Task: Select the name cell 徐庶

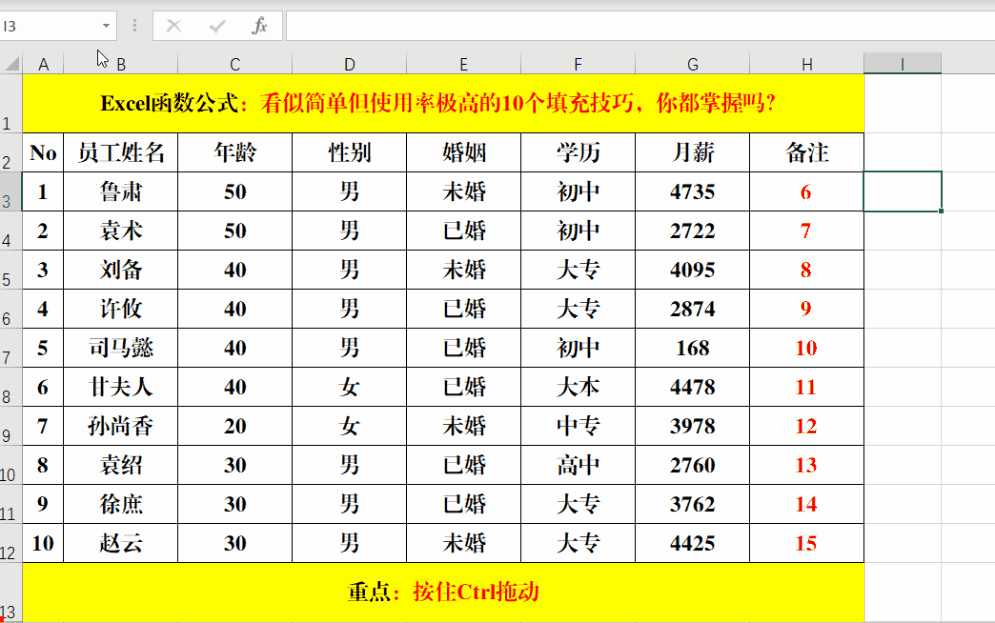Action: (x=121, y=504)
